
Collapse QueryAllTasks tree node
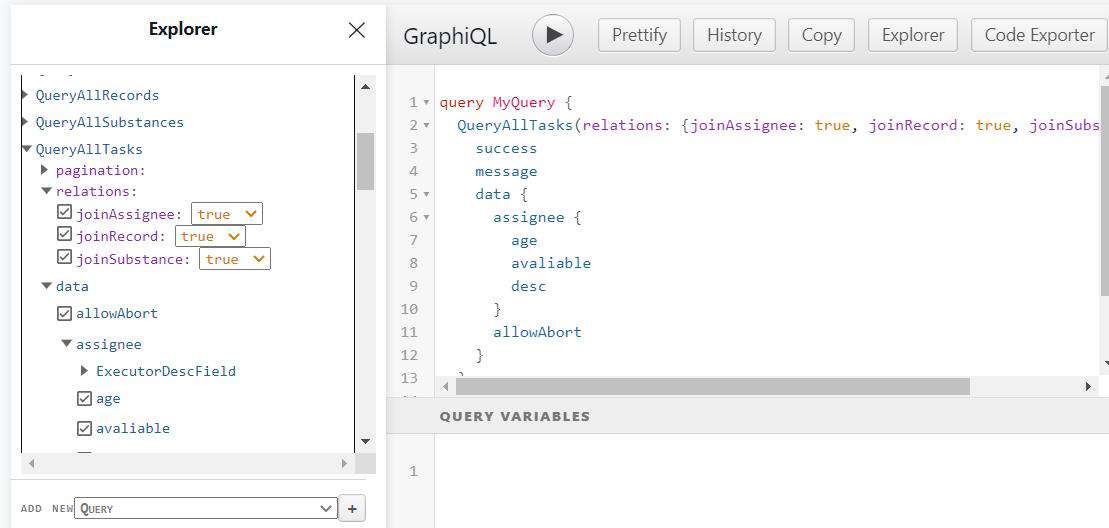pyautogui.click(x=27, y=149)
